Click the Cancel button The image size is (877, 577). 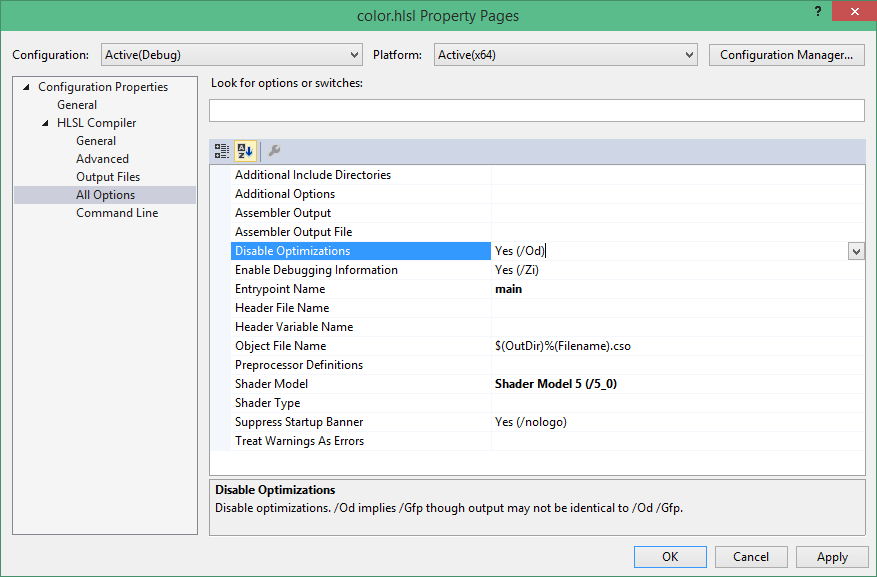[750, 557]
